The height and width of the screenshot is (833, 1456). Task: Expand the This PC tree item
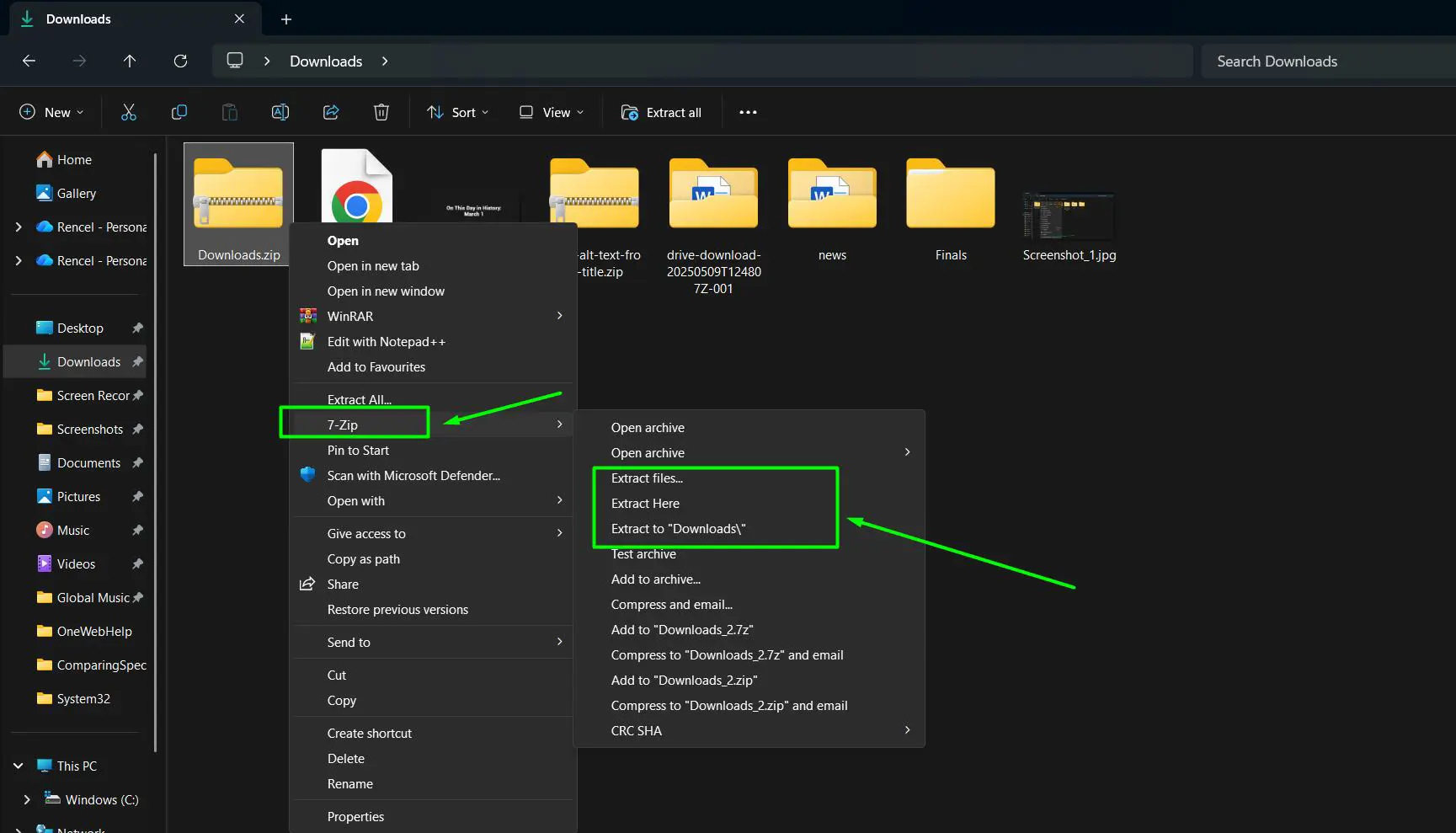(x=18, y=766)
